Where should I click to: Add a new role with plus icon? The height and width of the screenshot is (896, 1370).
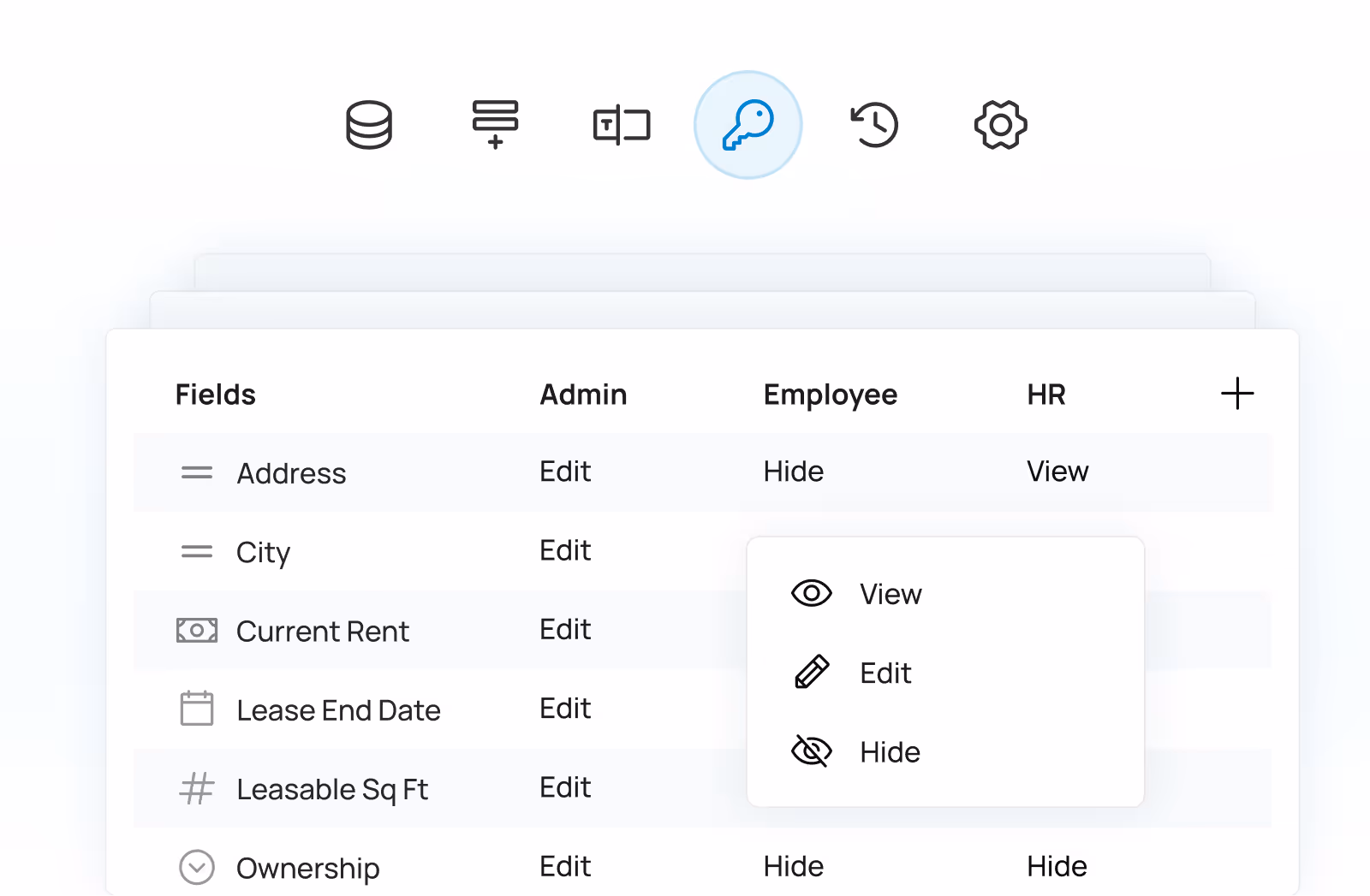1237,394
